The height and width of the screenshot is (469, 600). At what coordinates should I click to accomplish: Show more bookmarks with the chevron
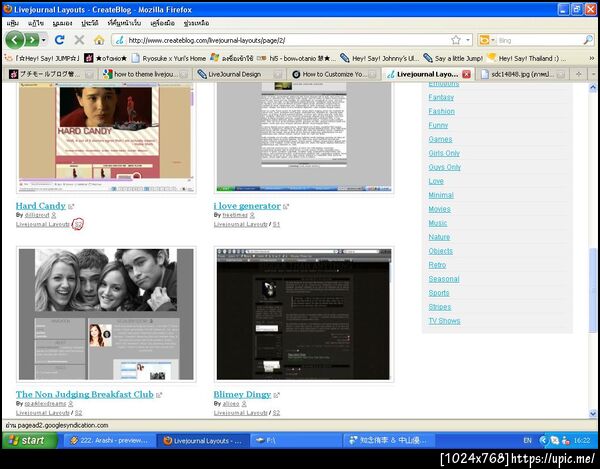(x=592, y=58)
